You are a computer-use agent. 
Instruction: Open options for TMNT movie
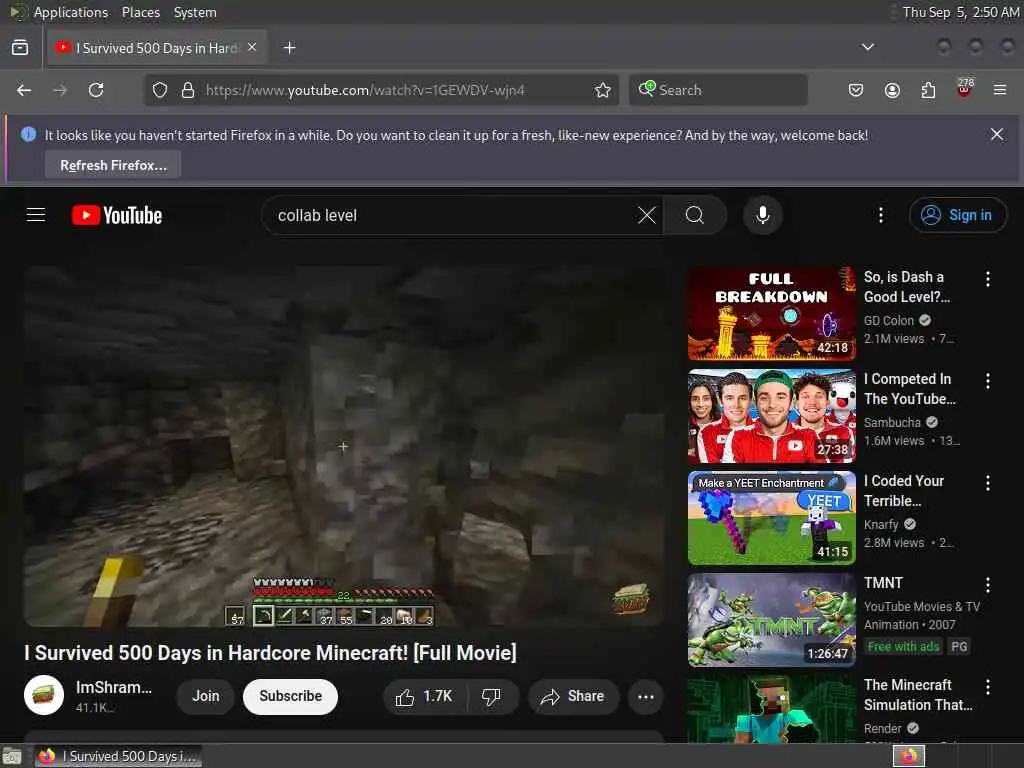coord(988,584)
